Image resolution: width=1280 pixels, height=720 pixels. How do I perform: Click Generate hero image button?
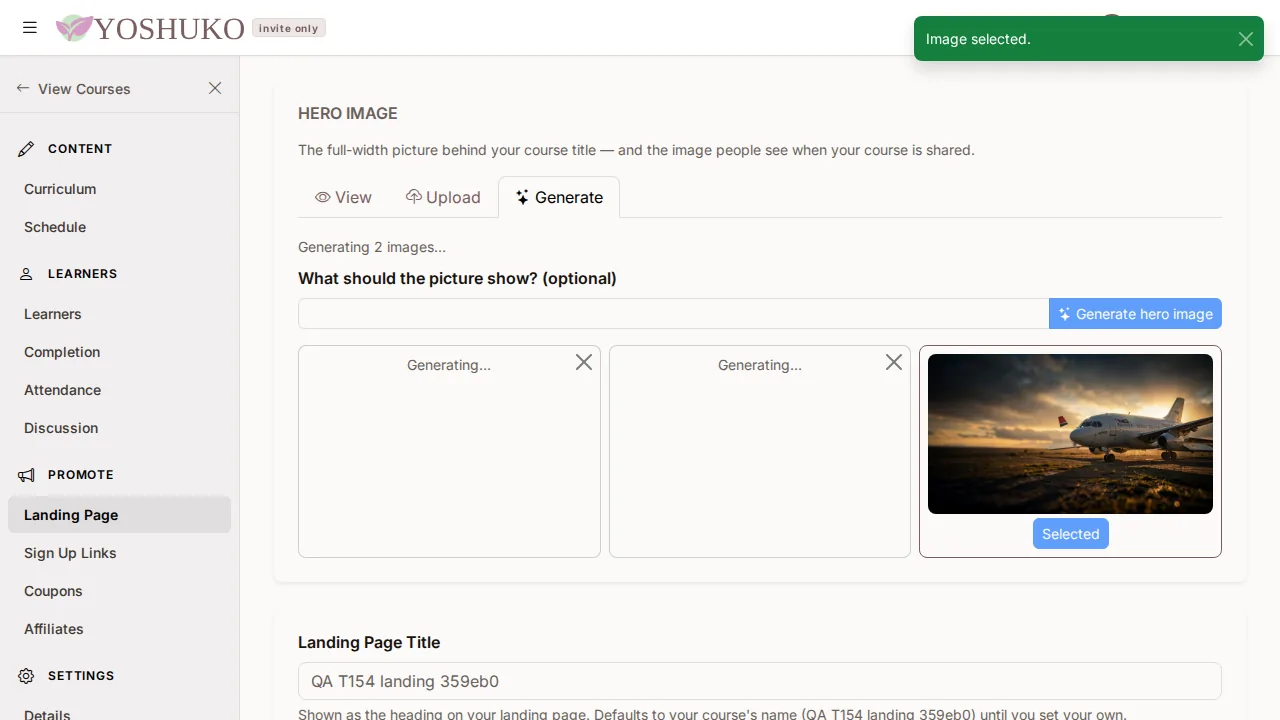tap(1135, 314)
